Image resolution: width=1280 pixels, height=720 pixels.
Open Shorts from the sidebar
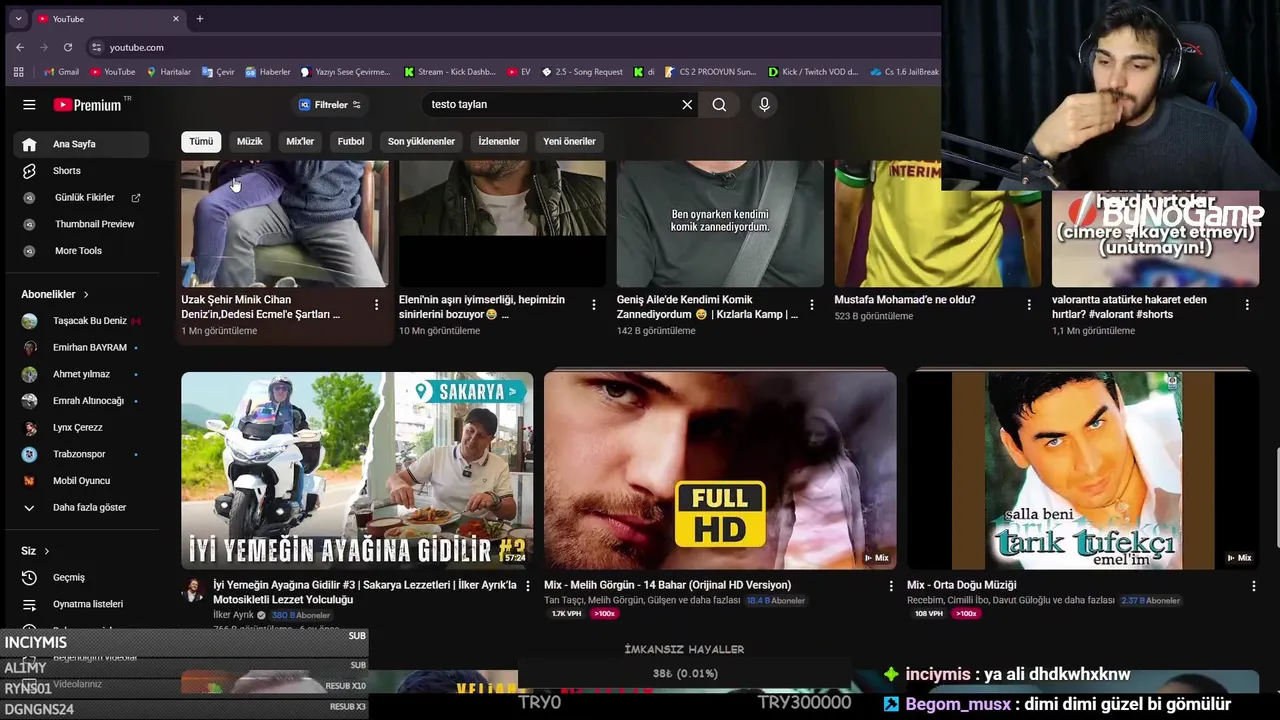point(82,171)
